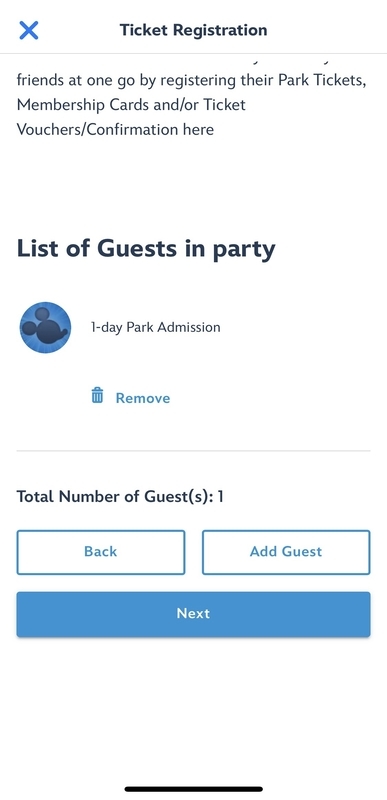Tap the iOS home indicator bar
Screen dimensions: 387x800
point(193,789)
